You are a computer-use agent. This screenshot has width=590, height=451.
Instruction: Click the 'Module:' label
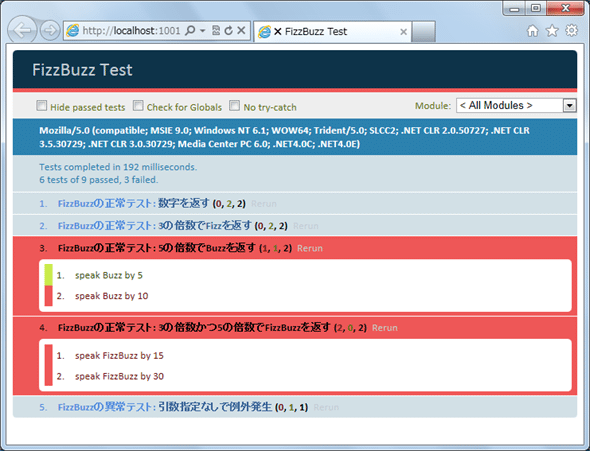(x=433, y=106)
